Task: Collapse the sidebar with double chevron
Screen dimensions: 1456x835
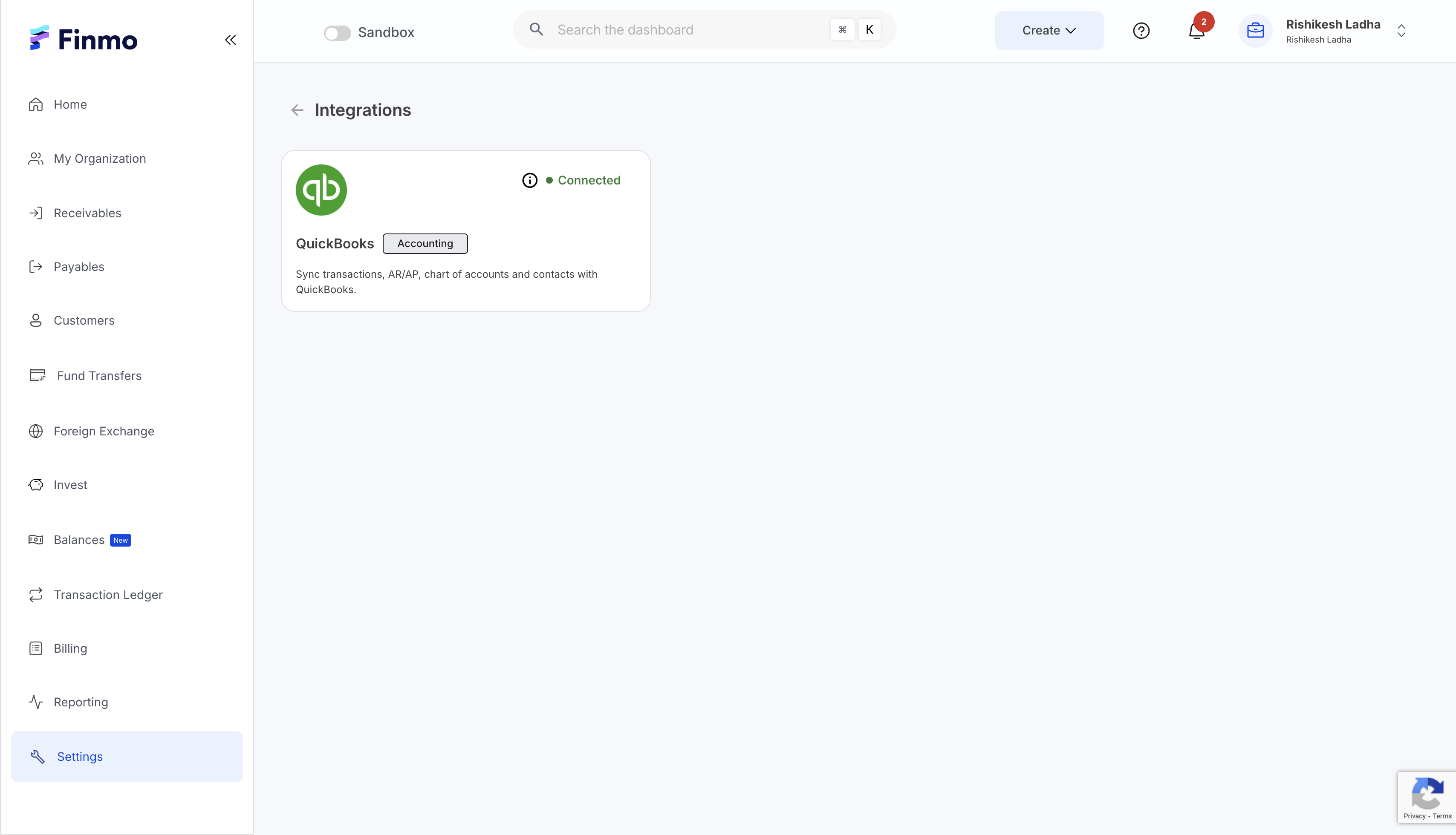Action: pyautogui.click(x=231, y=40)
